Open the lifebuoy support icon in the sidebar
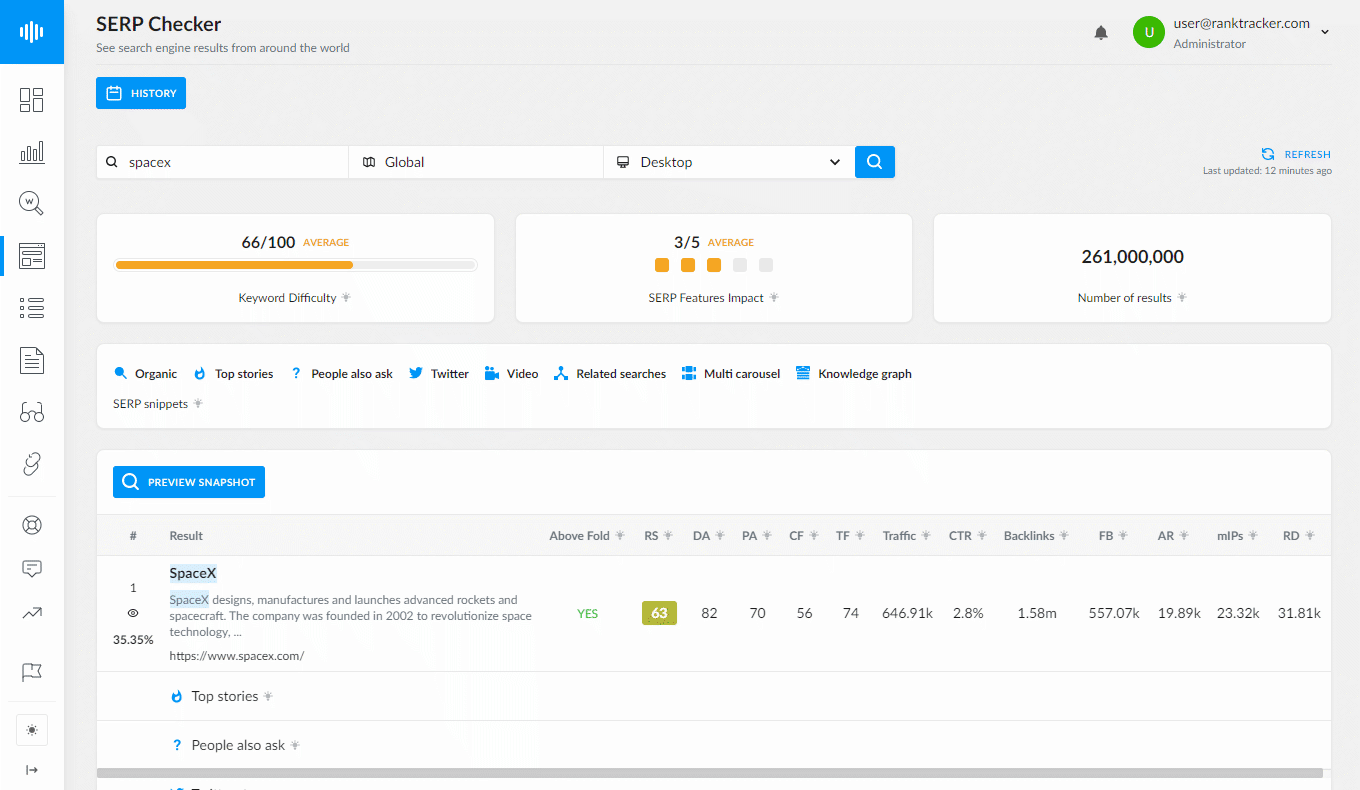This screenshot has width=1360, height=790. pos(32,525)
